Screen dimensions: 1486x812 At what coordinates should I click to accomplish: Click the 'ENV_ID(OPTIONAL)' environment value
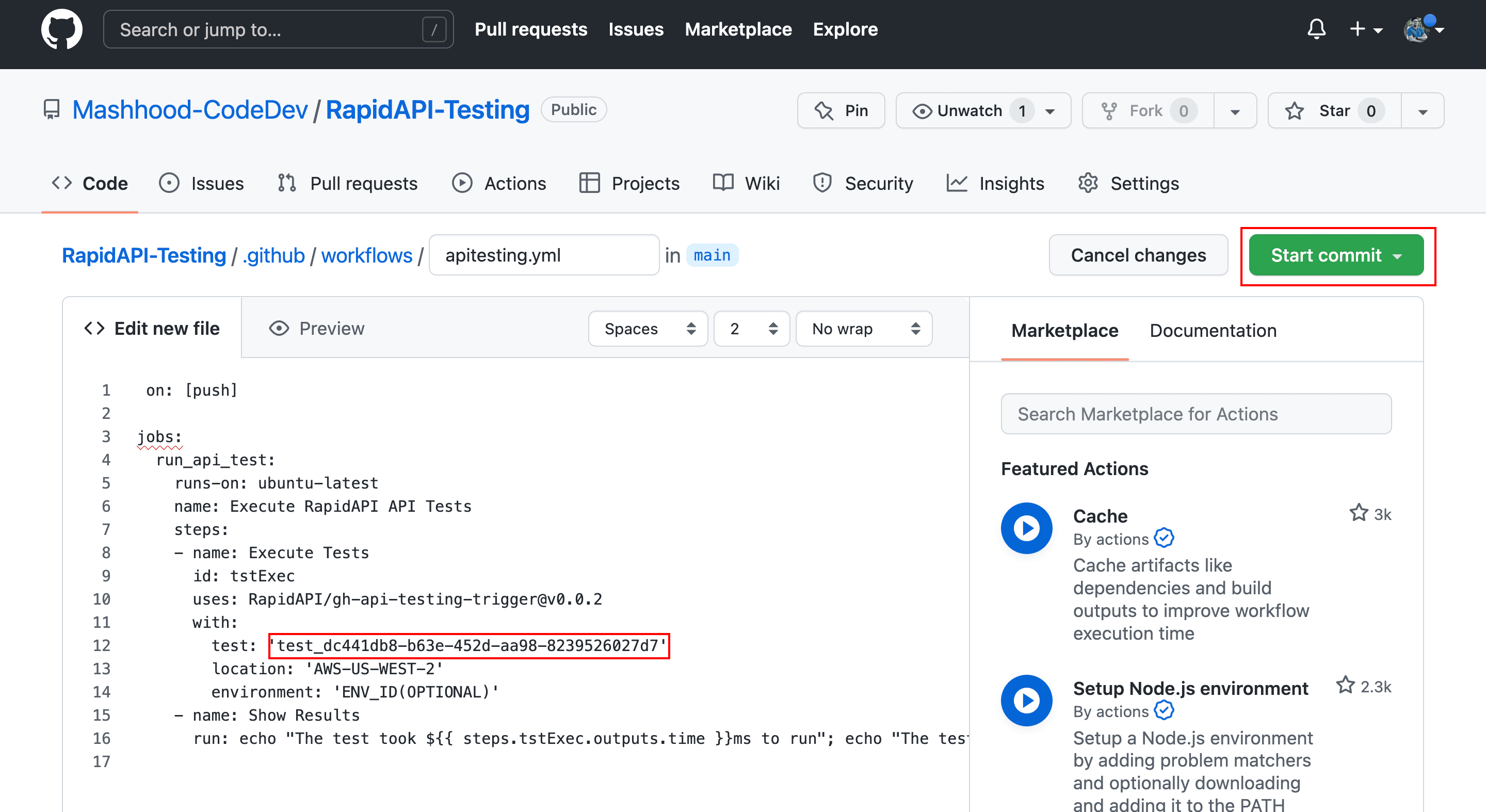pyautogui.click(x=416, y=692)
